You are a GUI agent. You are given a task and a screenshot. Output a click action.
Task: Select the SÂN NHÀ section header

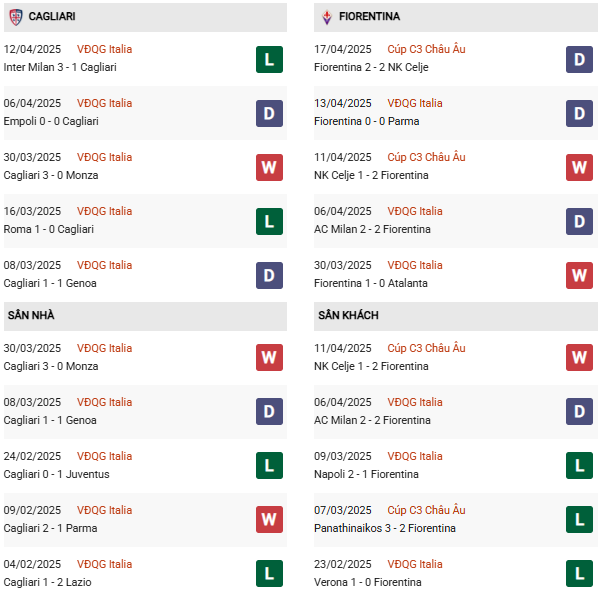coord(31,315)
